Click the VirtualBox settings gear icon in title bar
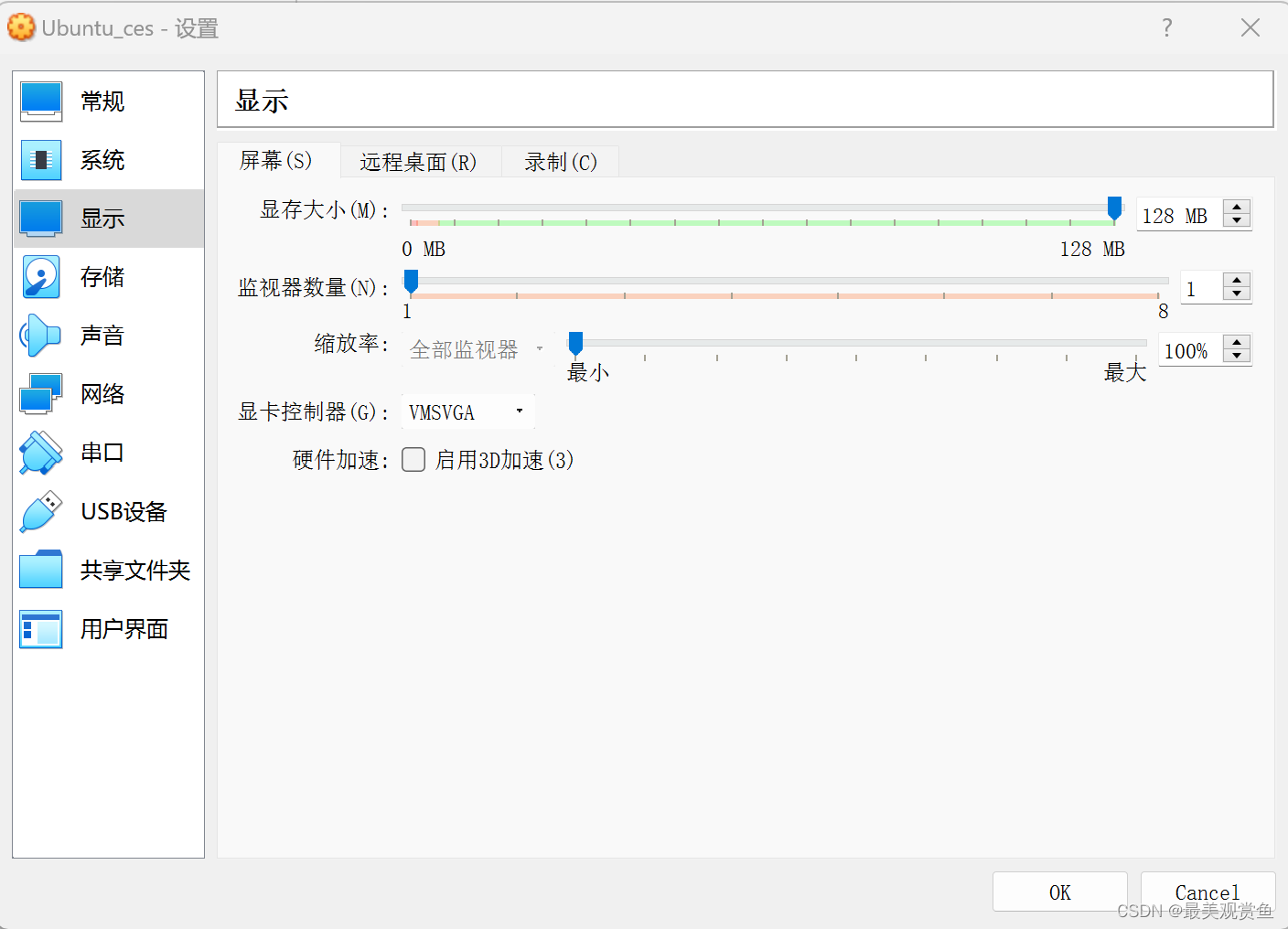Image resolution: width=1288 pixels, height=929 pixels. (21, 27)
